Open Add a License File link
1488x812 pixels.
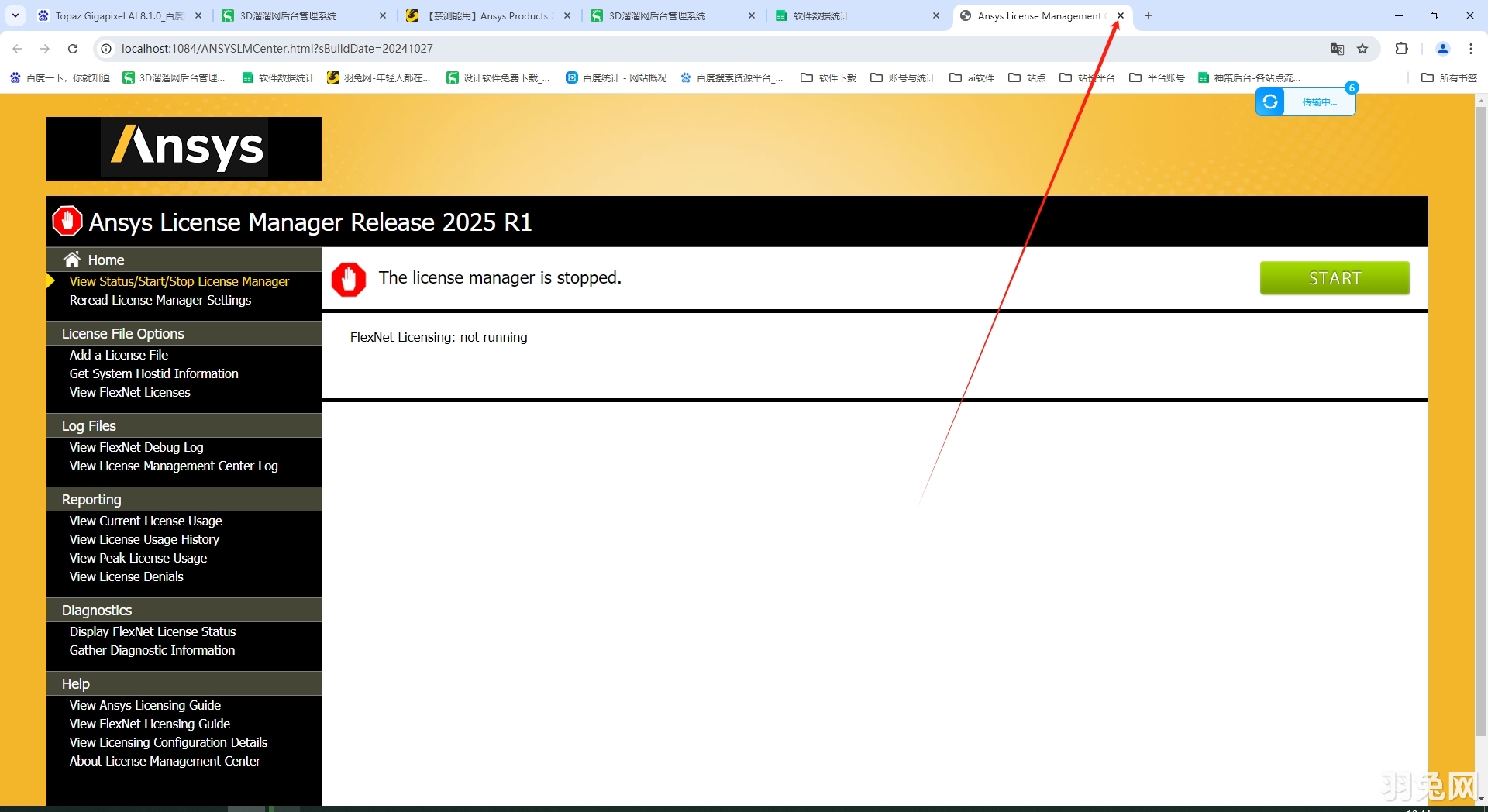pos(119,355)
